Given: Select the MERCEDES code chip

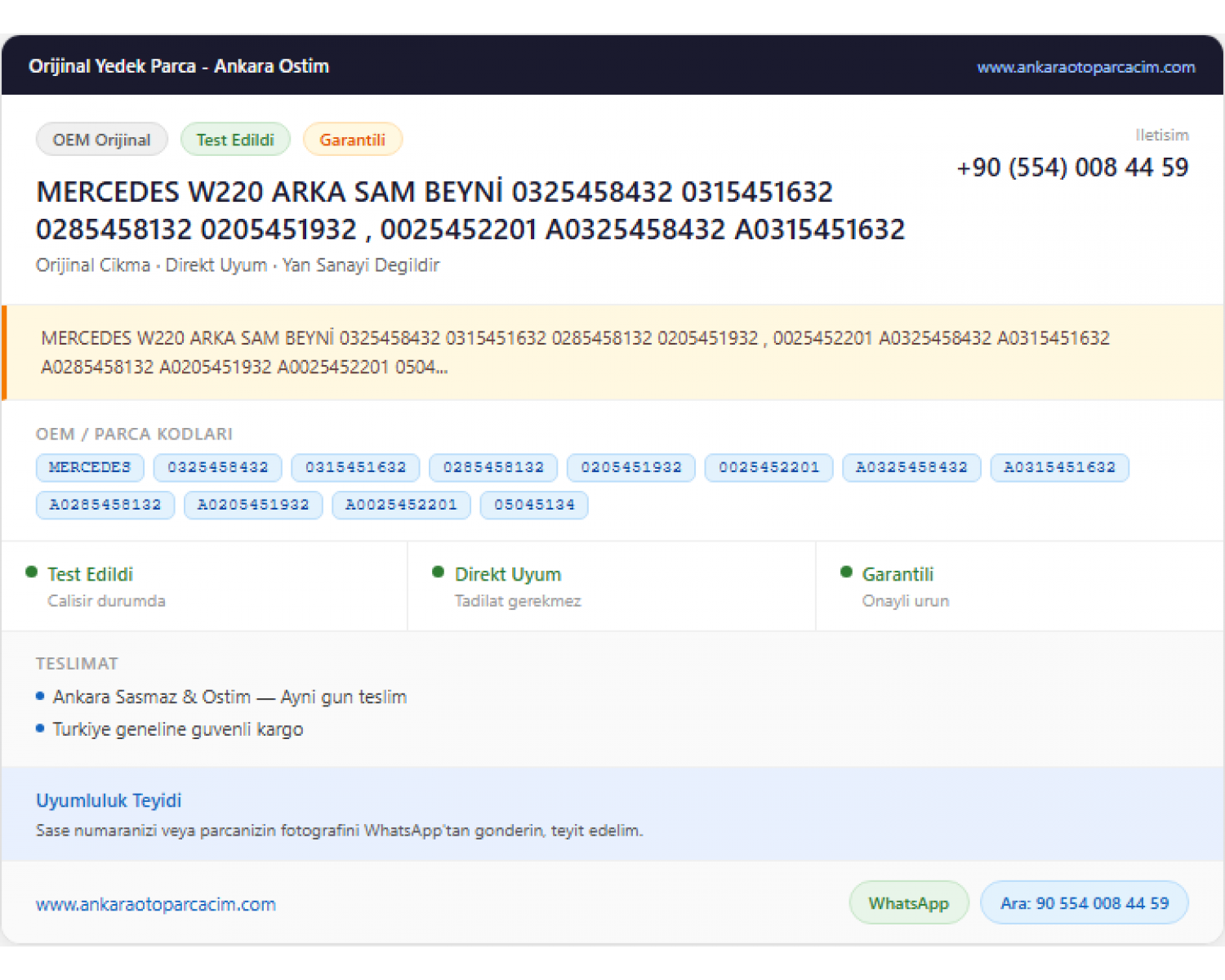Looking at the screenshot, I should (90, 467).
